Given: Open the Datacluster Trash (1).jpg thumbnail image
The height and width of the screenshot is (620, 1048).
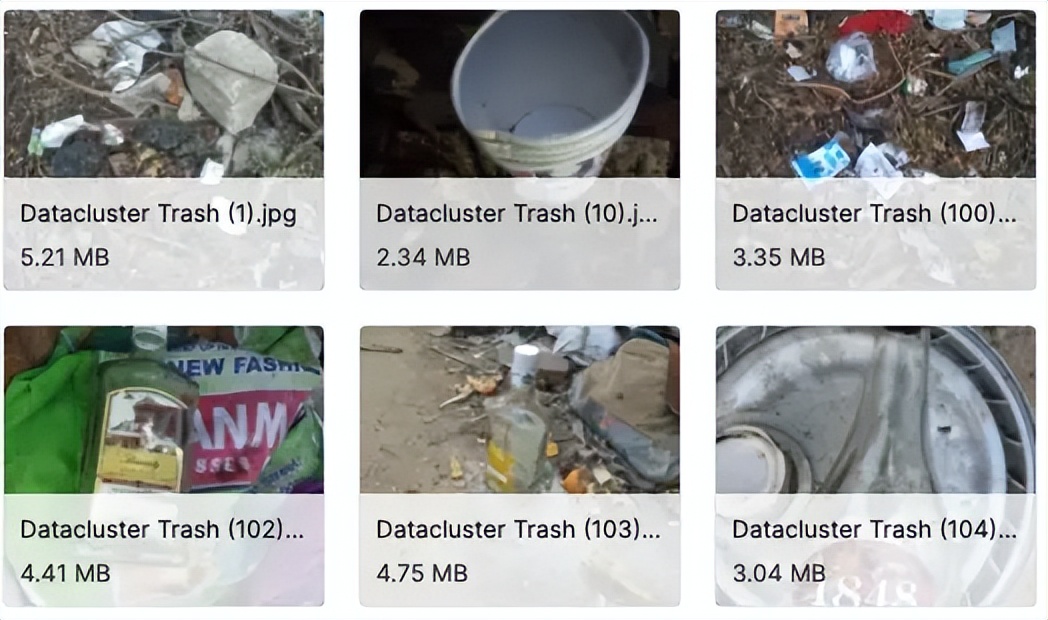Looking at the screenshot, I should [x=164, y=94].
